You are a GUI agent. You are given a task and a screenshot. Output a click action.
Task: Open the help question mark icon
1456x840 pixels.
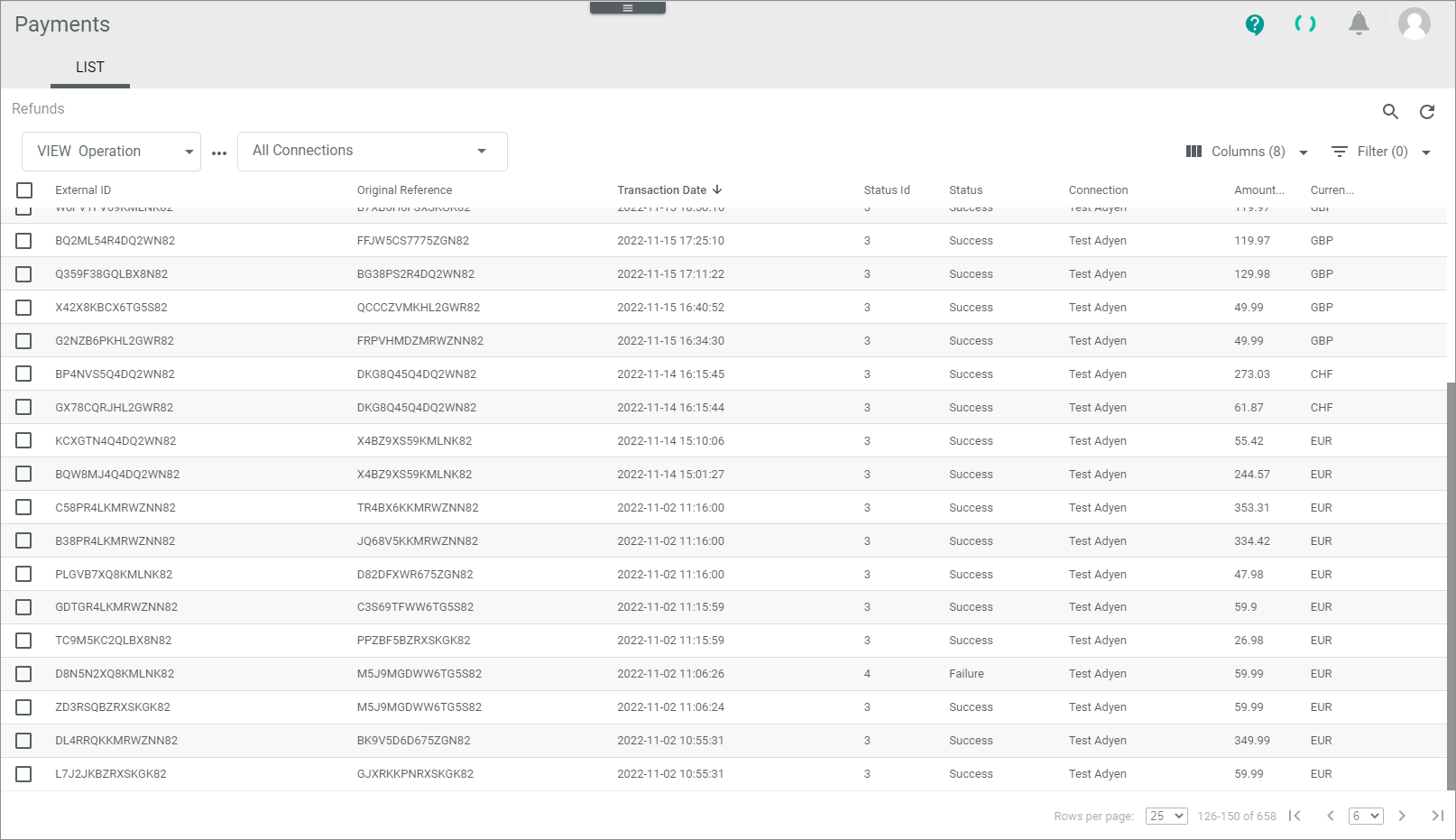(x=1254, y=24)
